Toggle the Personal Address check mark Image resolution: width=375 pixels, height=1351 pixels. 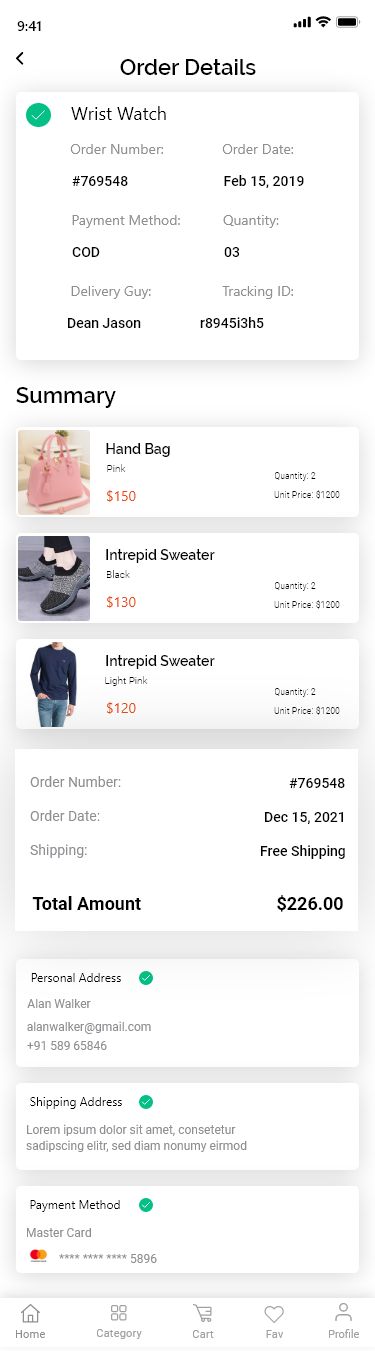146,978
